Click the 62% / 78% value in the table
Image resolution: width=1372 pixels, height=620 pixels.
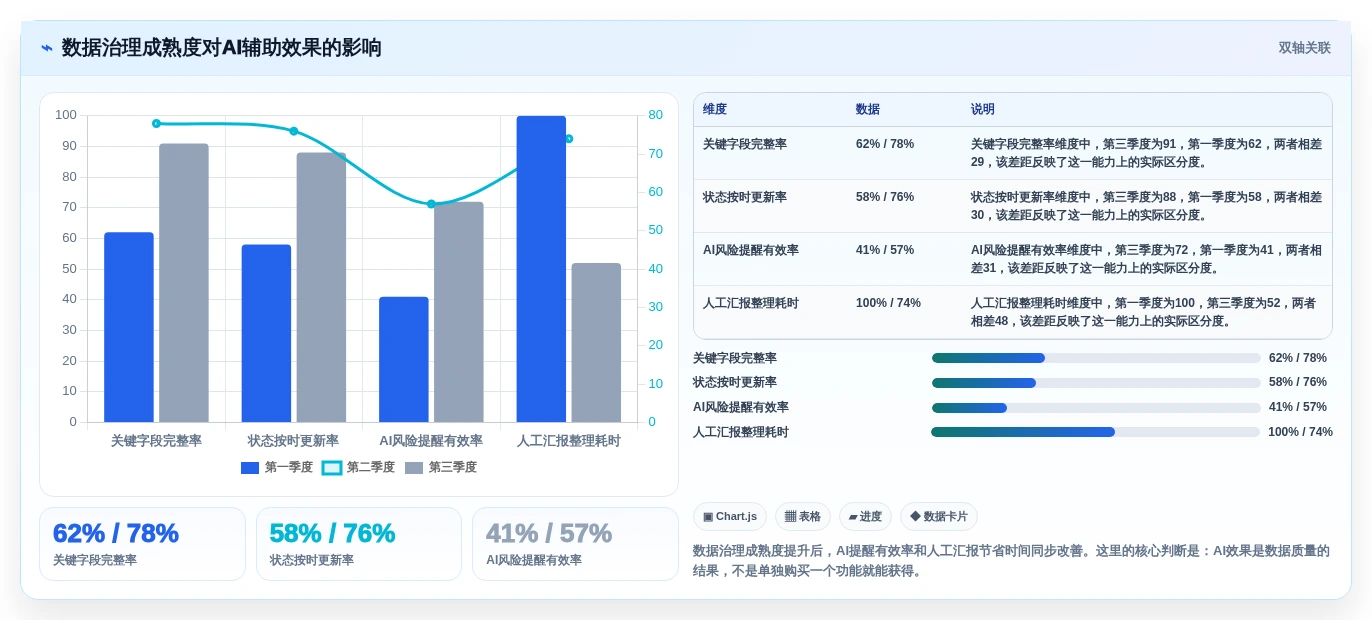tap(885, 144)
